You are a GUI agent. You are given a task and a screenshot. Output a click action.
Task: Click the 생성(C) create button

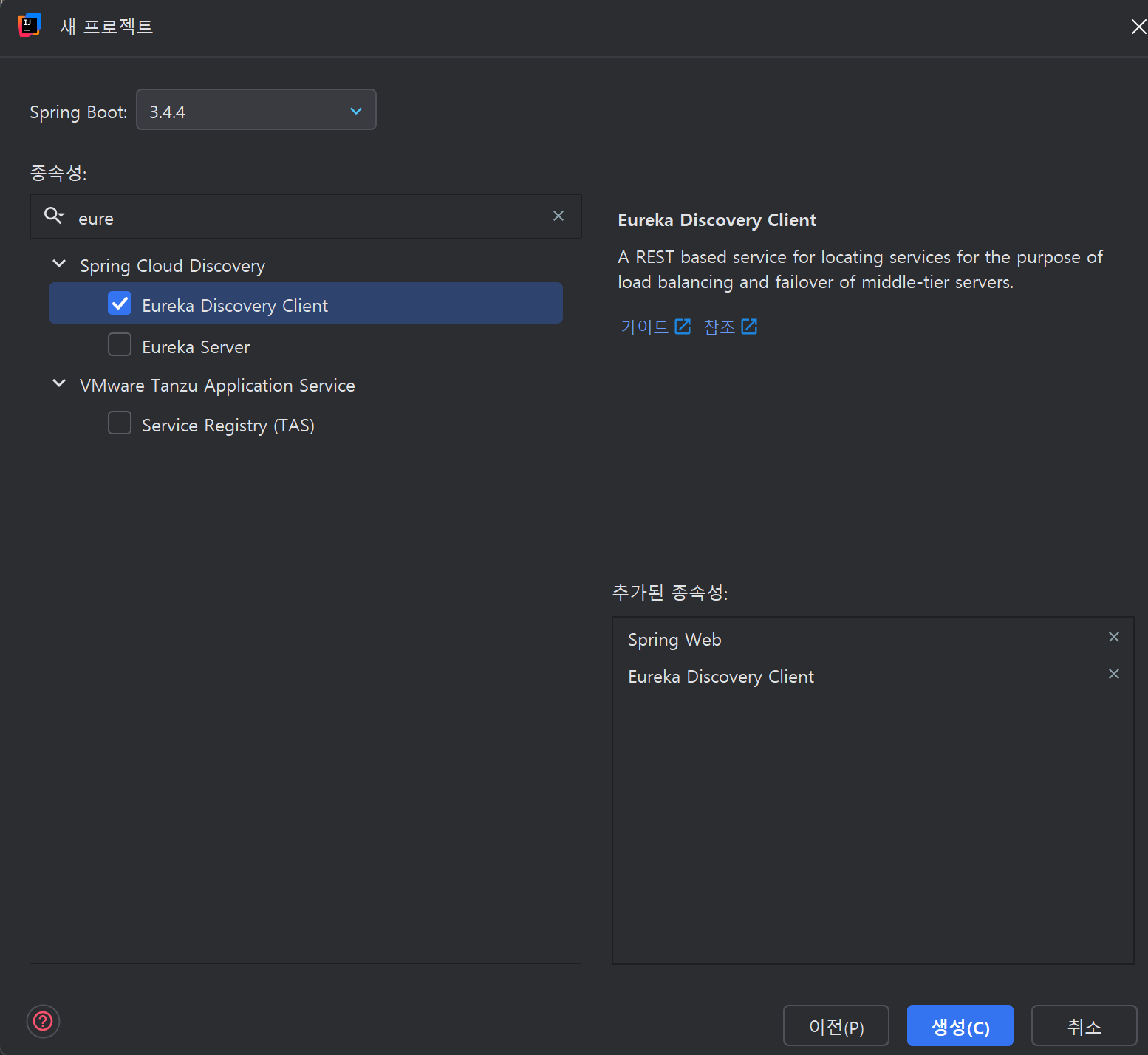click(960, 1025)
